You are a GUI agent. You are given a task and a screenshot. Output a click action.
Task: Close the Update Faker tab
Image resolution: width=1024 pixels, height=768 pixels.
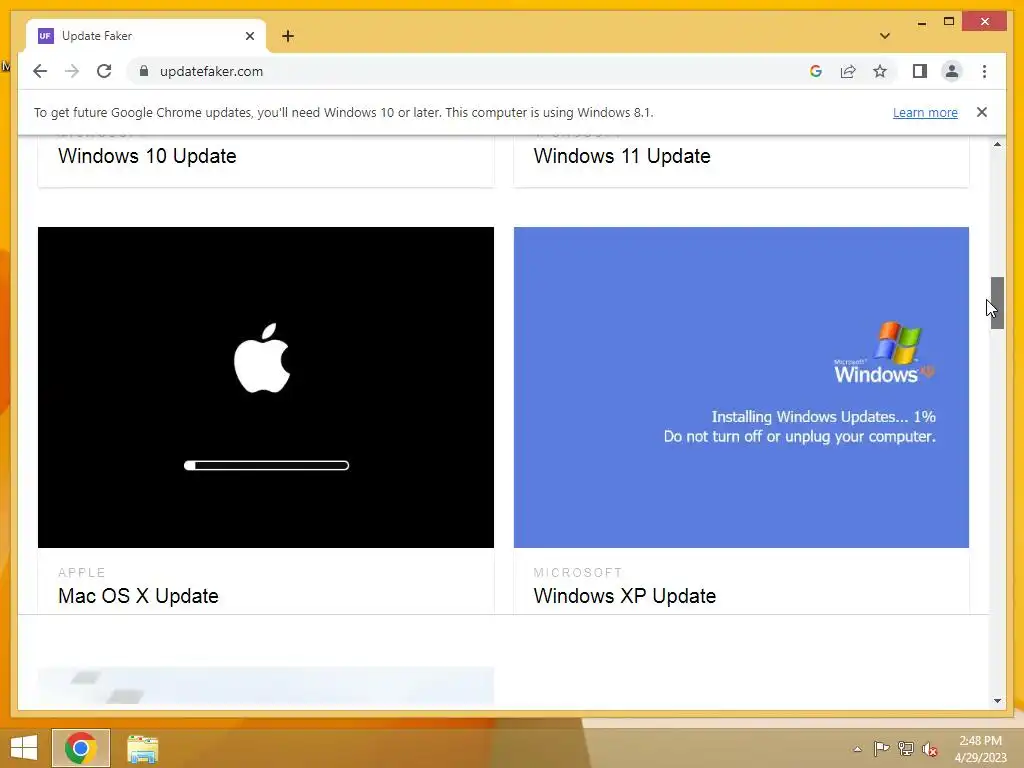click(x=249, y=36)
